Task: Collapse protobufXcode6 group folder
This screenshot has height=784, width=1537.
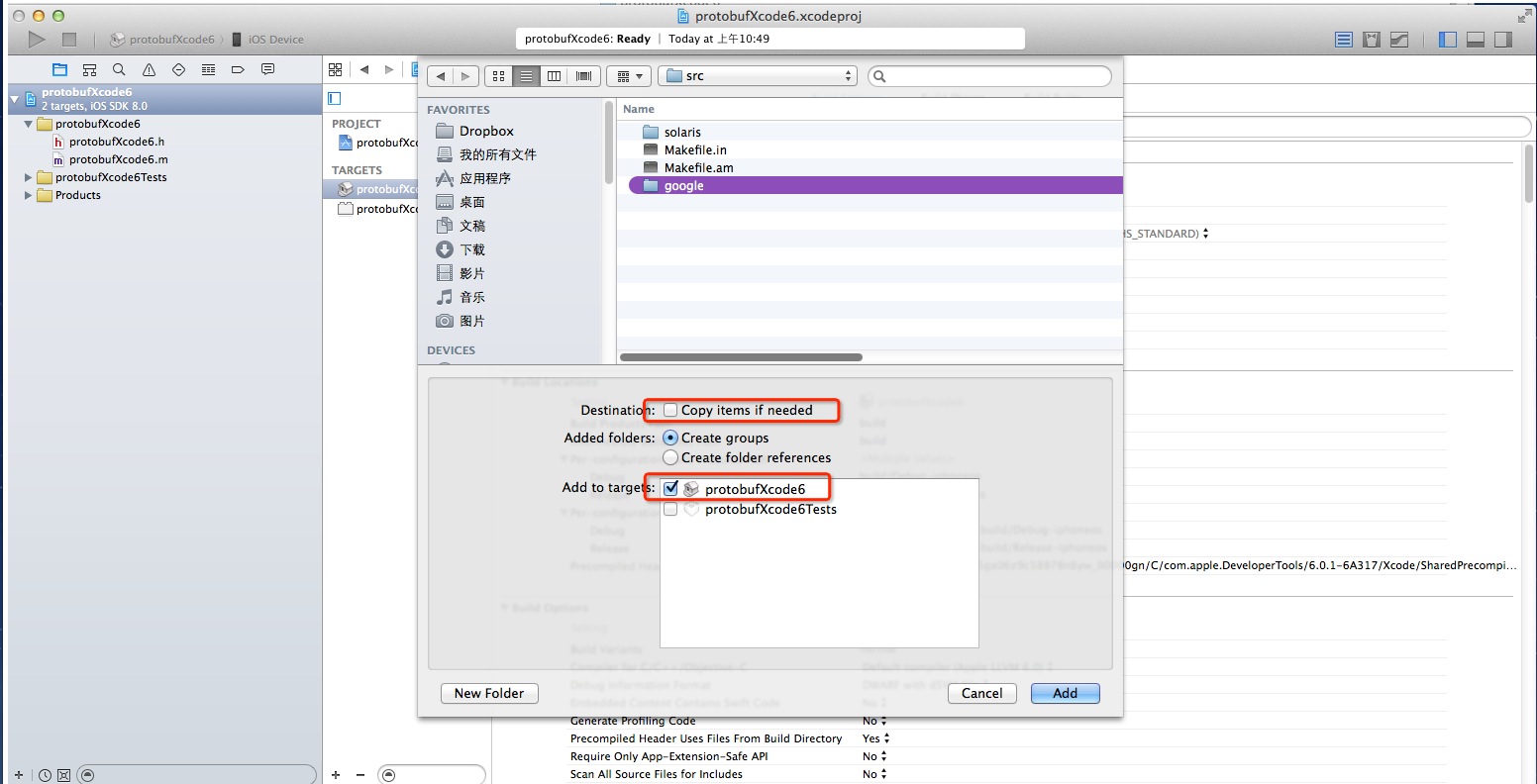Action: (29, 125)
